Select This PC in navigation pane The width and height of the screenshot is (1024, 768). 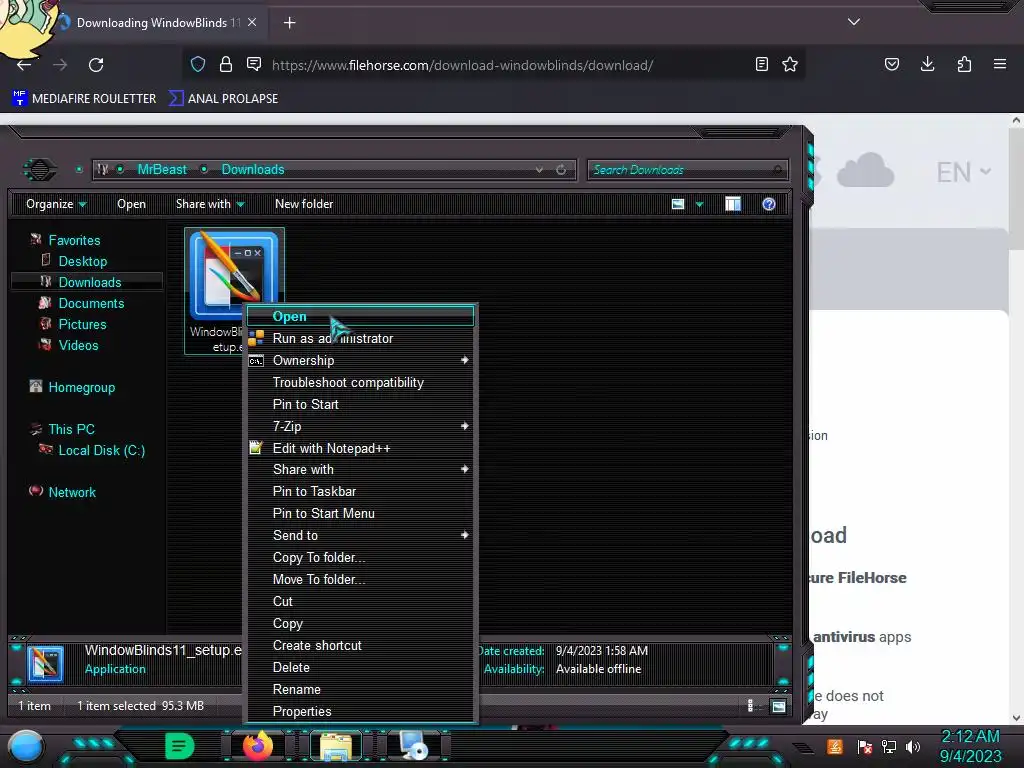click(x=71, y=430)
